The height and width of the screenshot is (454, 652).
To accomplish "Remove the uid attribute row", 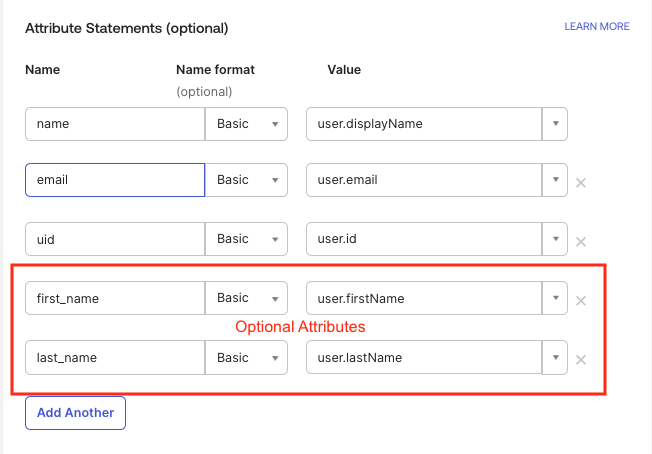I will pos(580,240).
